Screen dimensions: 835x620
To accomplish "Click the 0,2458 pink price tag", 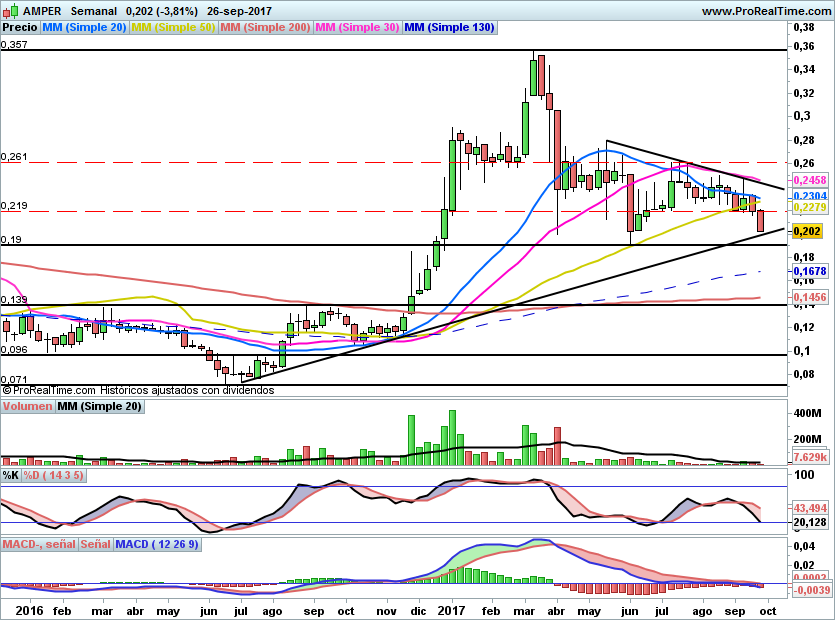I will [810, 180].
